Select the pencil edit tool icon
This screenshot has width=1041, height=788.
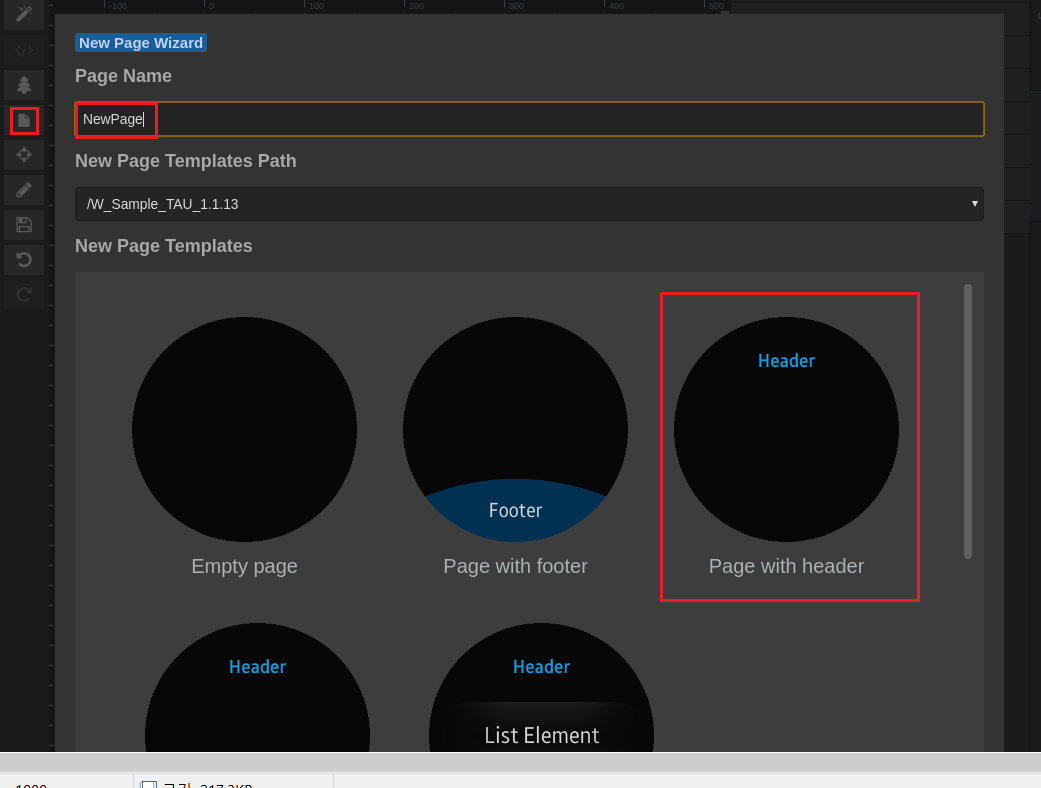23,190
